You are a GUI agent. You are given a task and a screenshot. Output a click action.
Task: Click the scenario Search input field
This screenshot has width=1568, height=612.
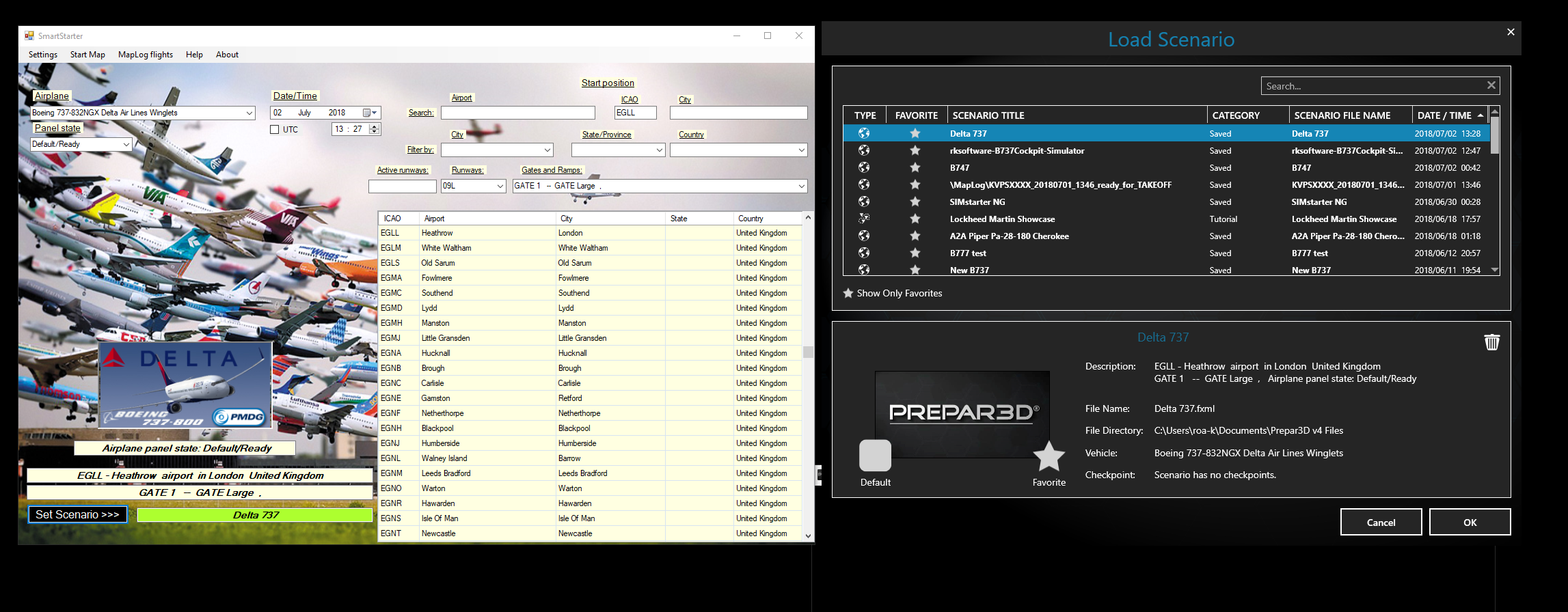[x=1374, y=86]
